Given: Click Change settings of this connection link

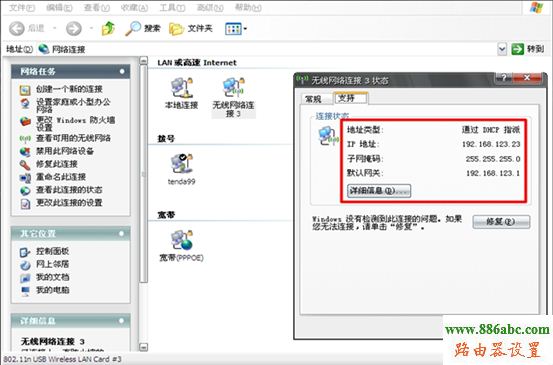Looking at the screenshot, I should pyautogui.click(x=69, y=203).
